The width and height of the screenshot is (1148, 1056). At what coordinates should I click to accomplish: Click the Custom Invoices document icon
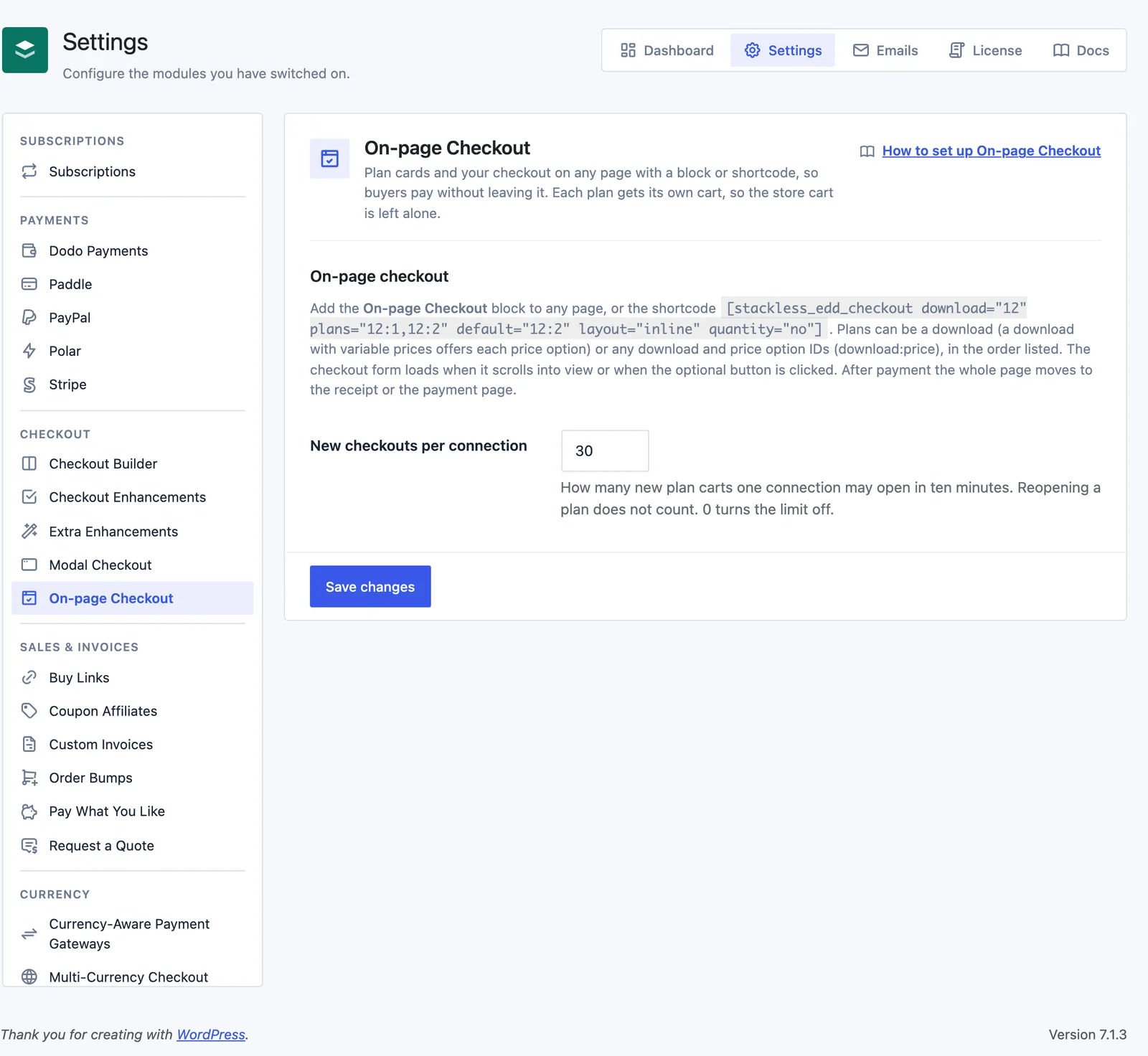click(29, 744)
